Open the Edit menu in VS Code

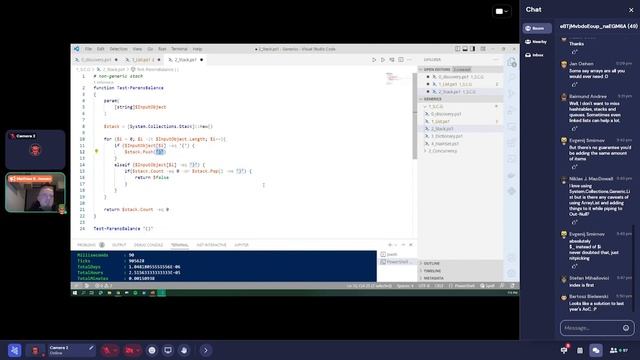100,49
